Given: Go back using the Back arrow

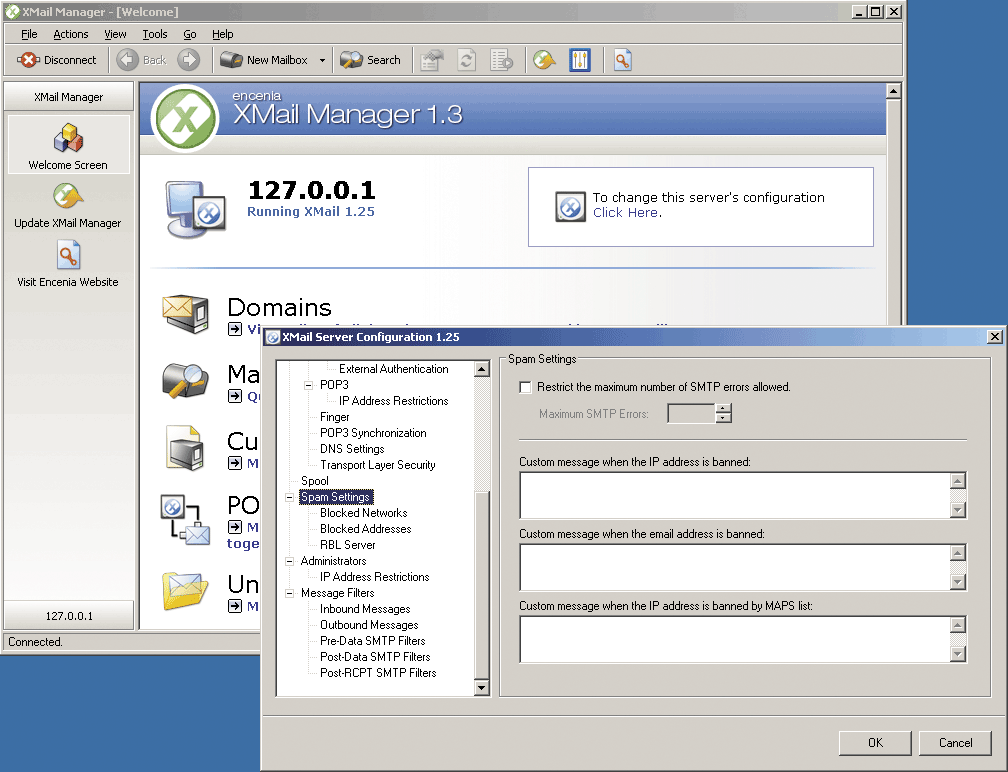Looking at the screenshot, I should tap(142, 60).
